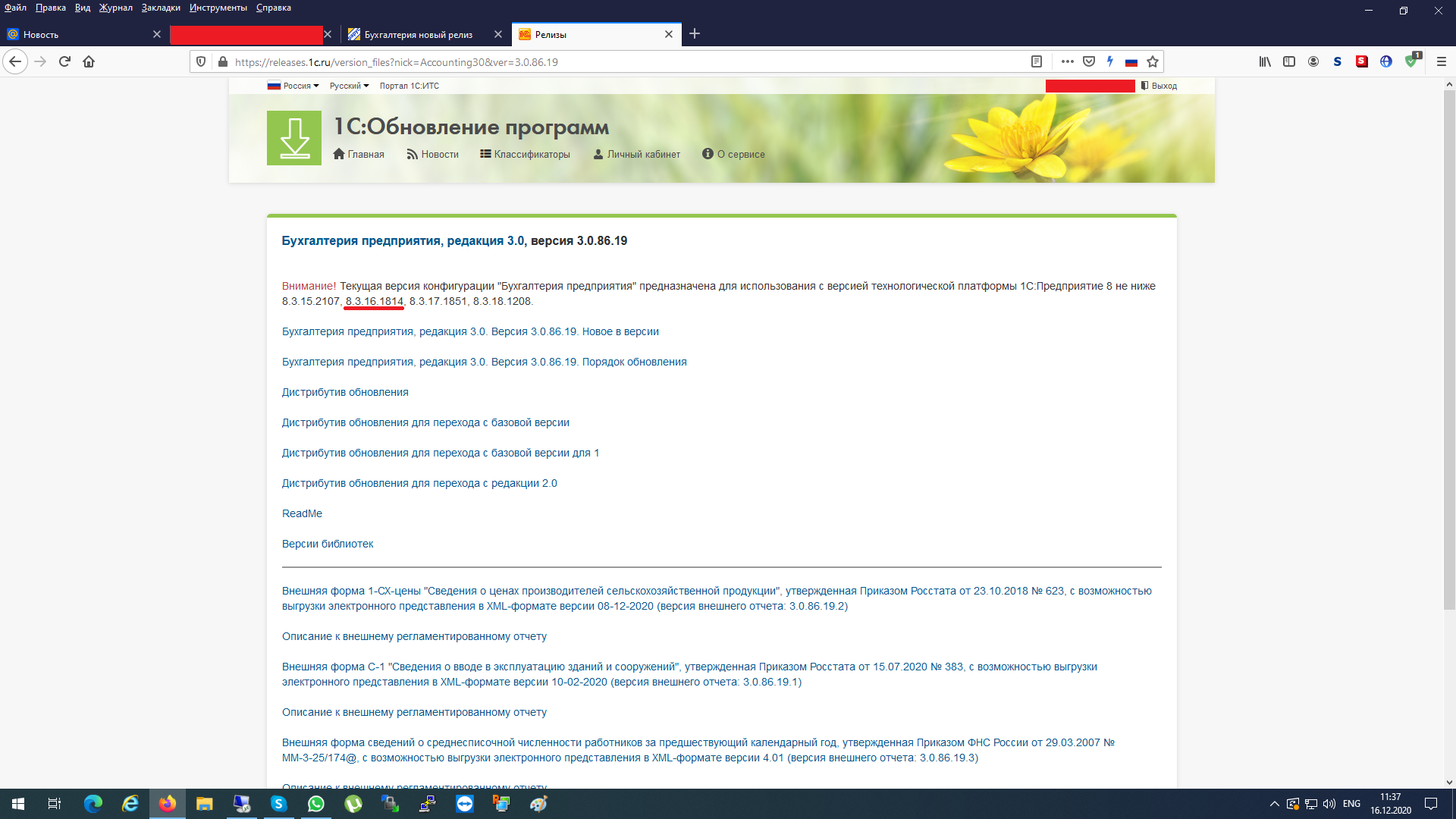
Task: Expand the Русский language dropdown
Action: (x=349, y=86)
